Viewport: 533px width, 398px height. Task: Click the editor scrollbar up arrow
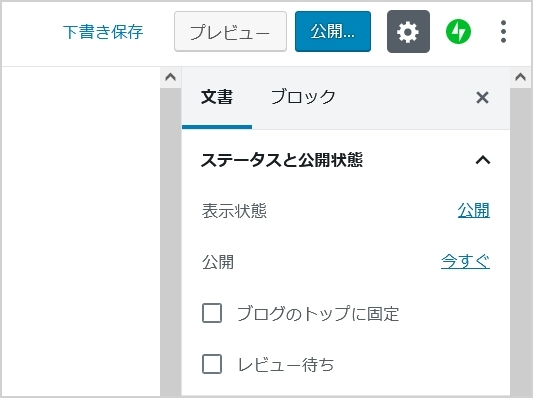click(x=170, y=77)
